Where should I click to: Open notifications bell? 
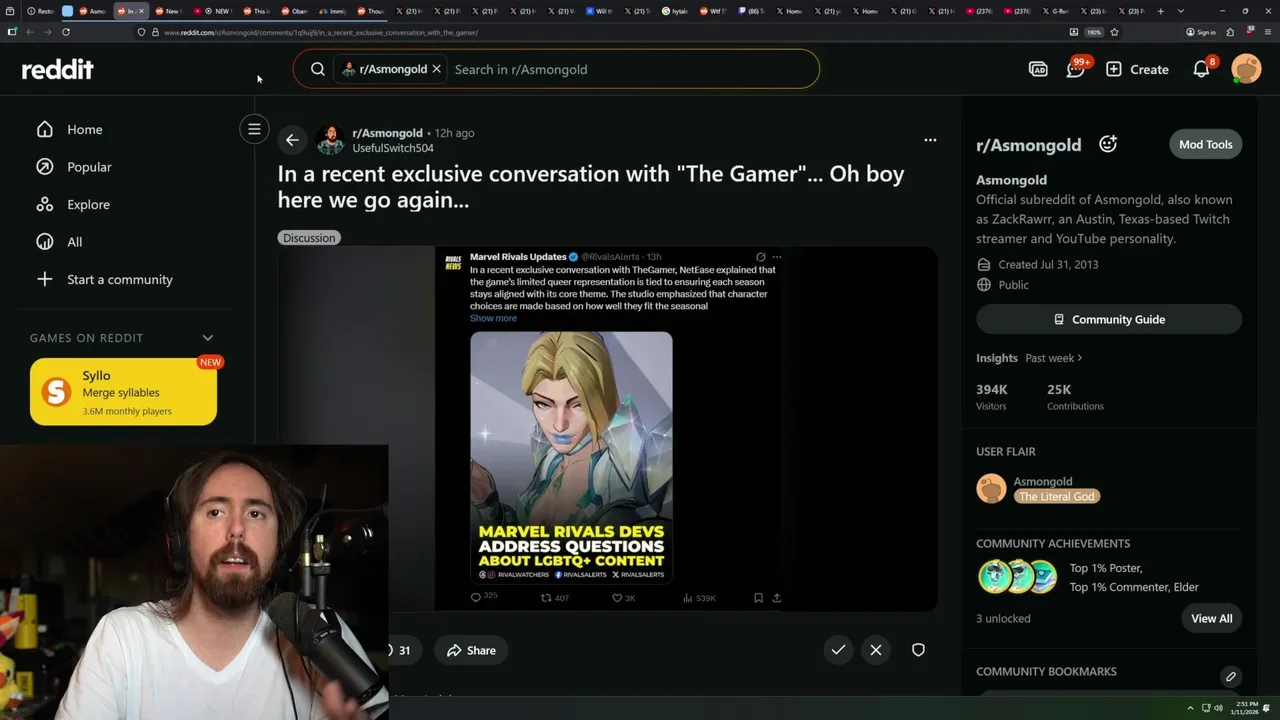click(x=1202, y=69)
